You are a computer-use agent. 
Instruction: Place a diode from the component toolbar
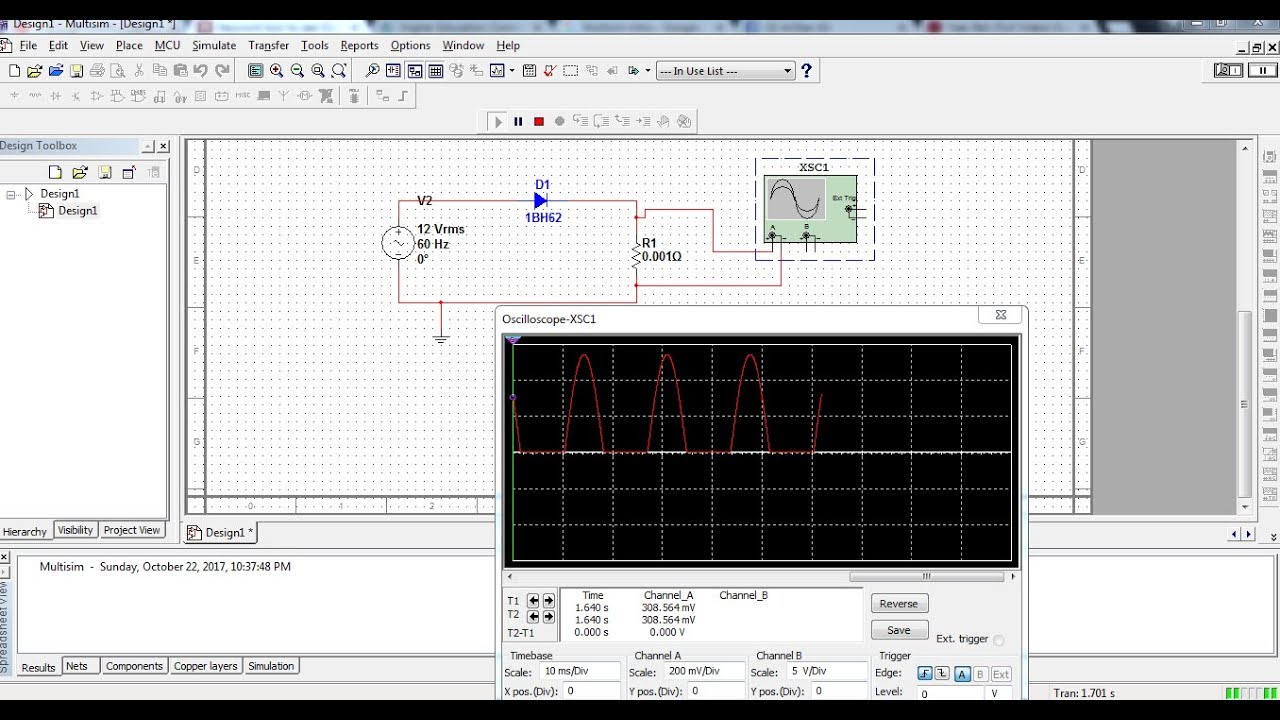click(56, 96)
